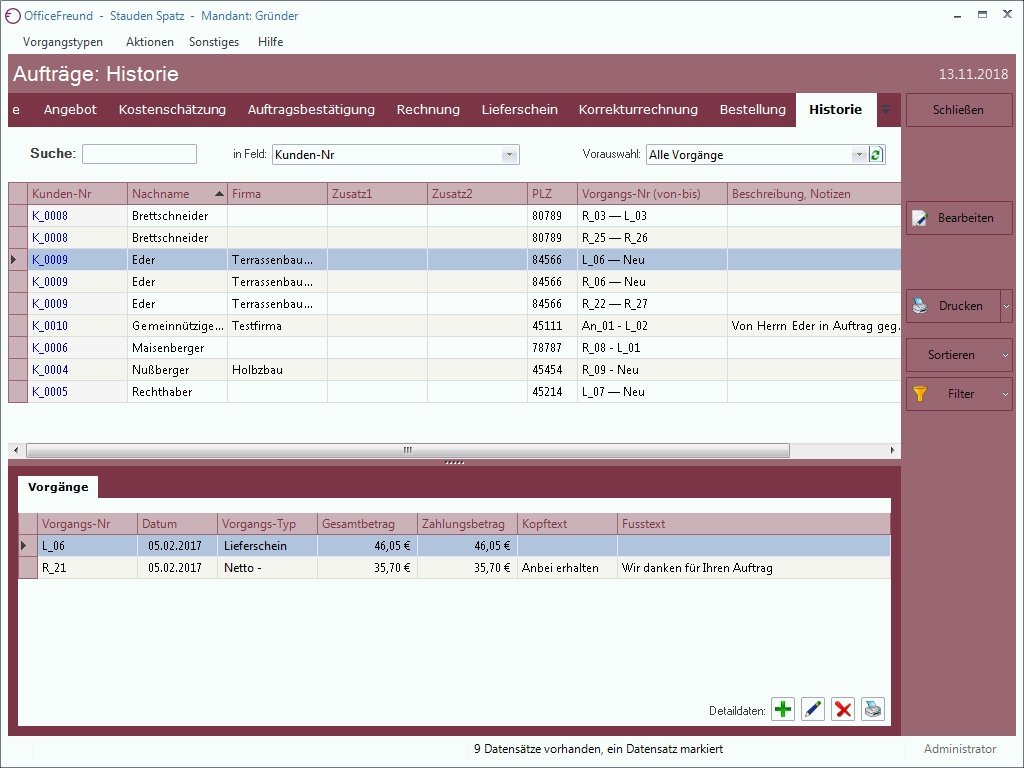Viewport: 1024px width, 768px height.
Task: Click the Vorgangs-Typ column header
Action: pos(267,524)
